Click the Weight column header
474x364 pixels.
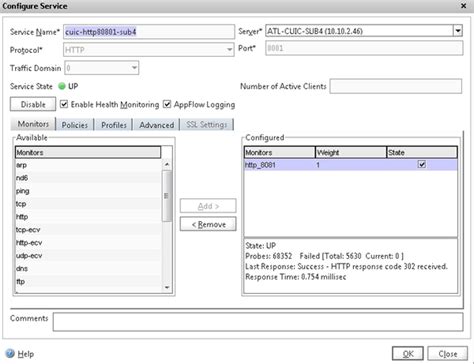coord(351,152)
